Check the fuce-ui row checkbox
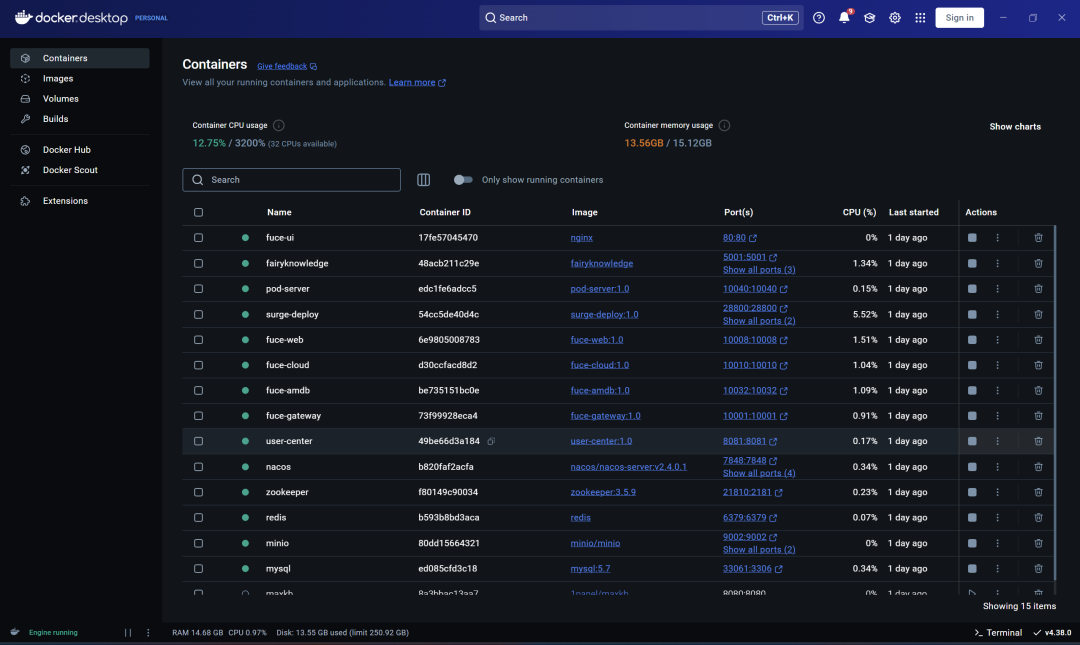1080x645 pixels. pyautogui.click(x=198, y=238)
